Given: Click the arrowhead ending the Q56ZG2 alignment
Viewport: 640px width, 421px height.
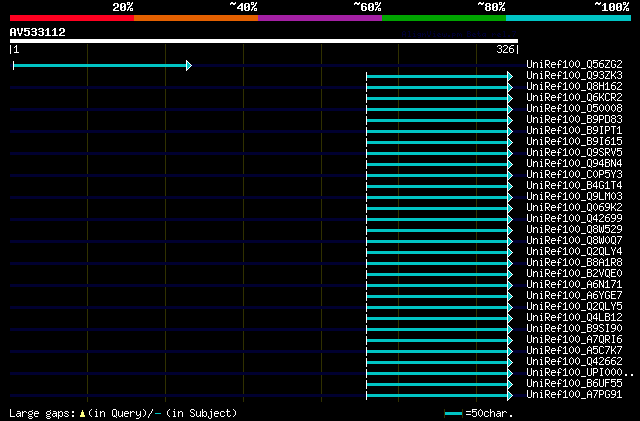Looking at the screenshot, I should point(189,65).
